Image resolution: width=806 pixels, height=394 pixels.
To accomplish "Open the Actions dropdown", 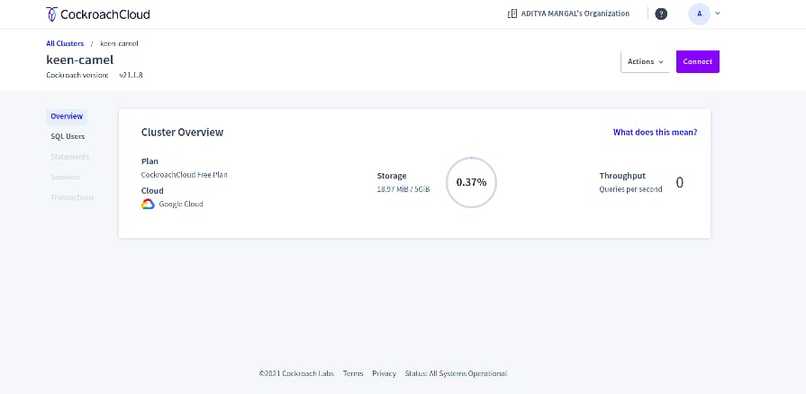I will point(645,62).
